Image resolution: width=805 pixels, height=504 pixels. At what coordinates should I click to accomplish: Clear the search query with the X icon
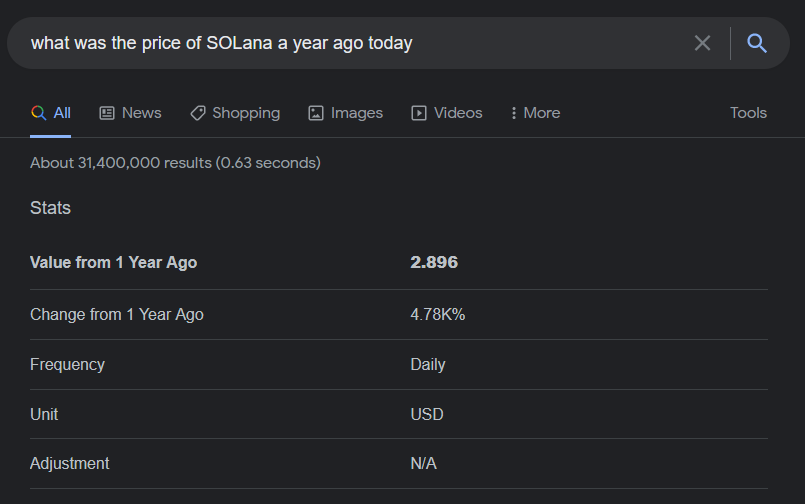point(702,43)
